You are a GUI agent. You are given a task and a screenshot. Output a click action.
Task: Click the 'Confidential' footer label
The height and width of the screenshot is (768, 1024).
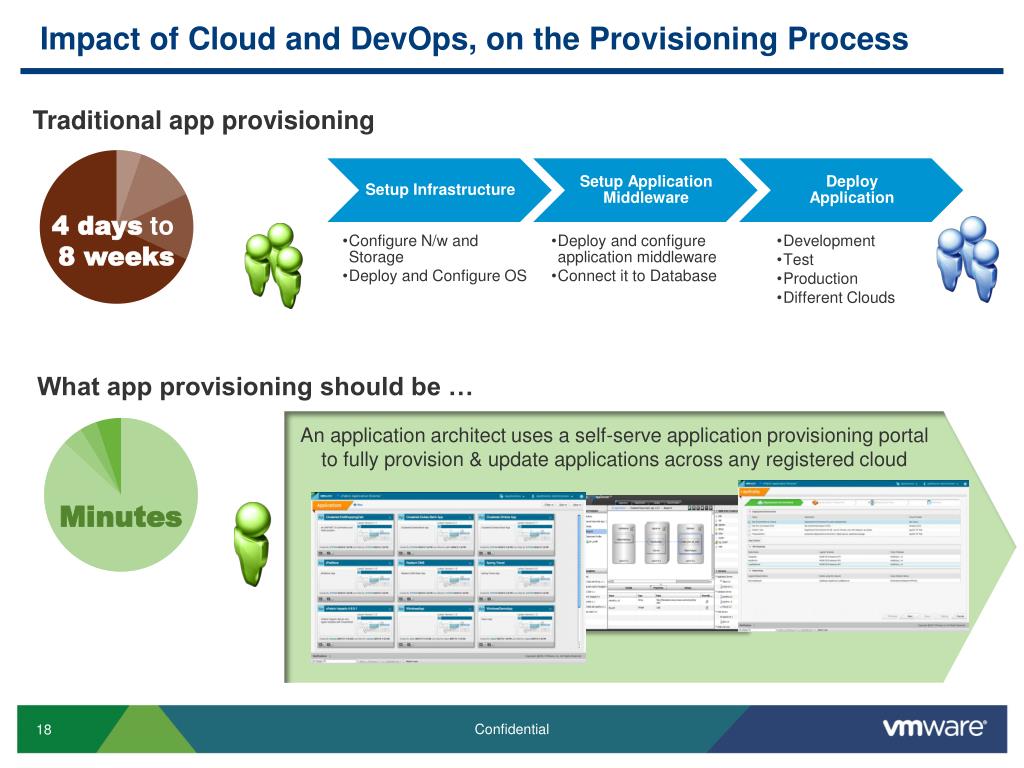512,729
